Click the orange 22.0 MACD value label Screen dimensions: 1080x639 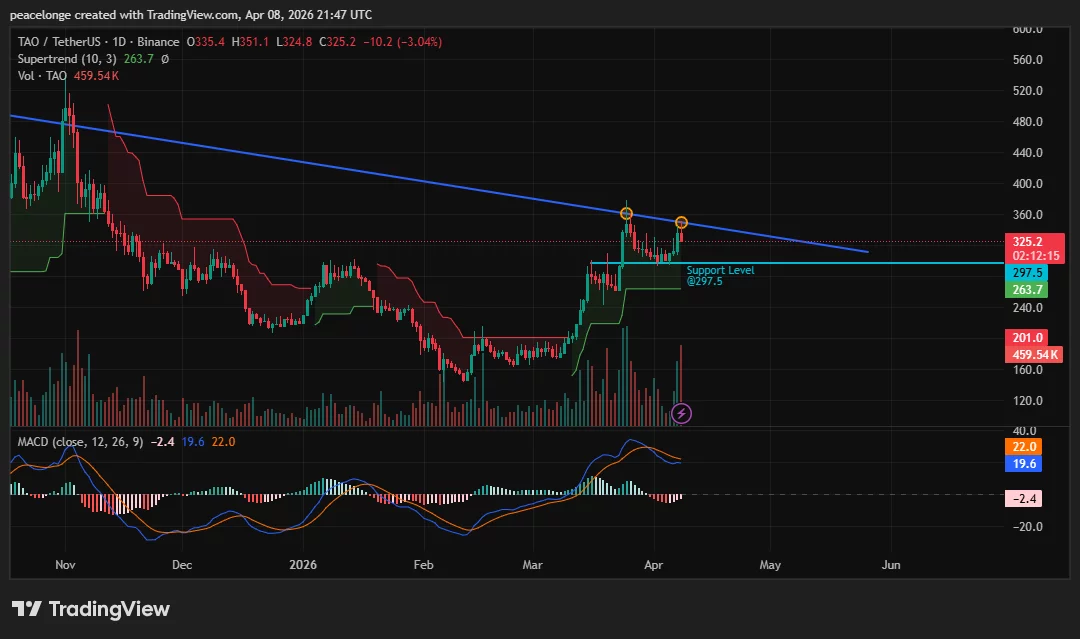[1023, 445]
